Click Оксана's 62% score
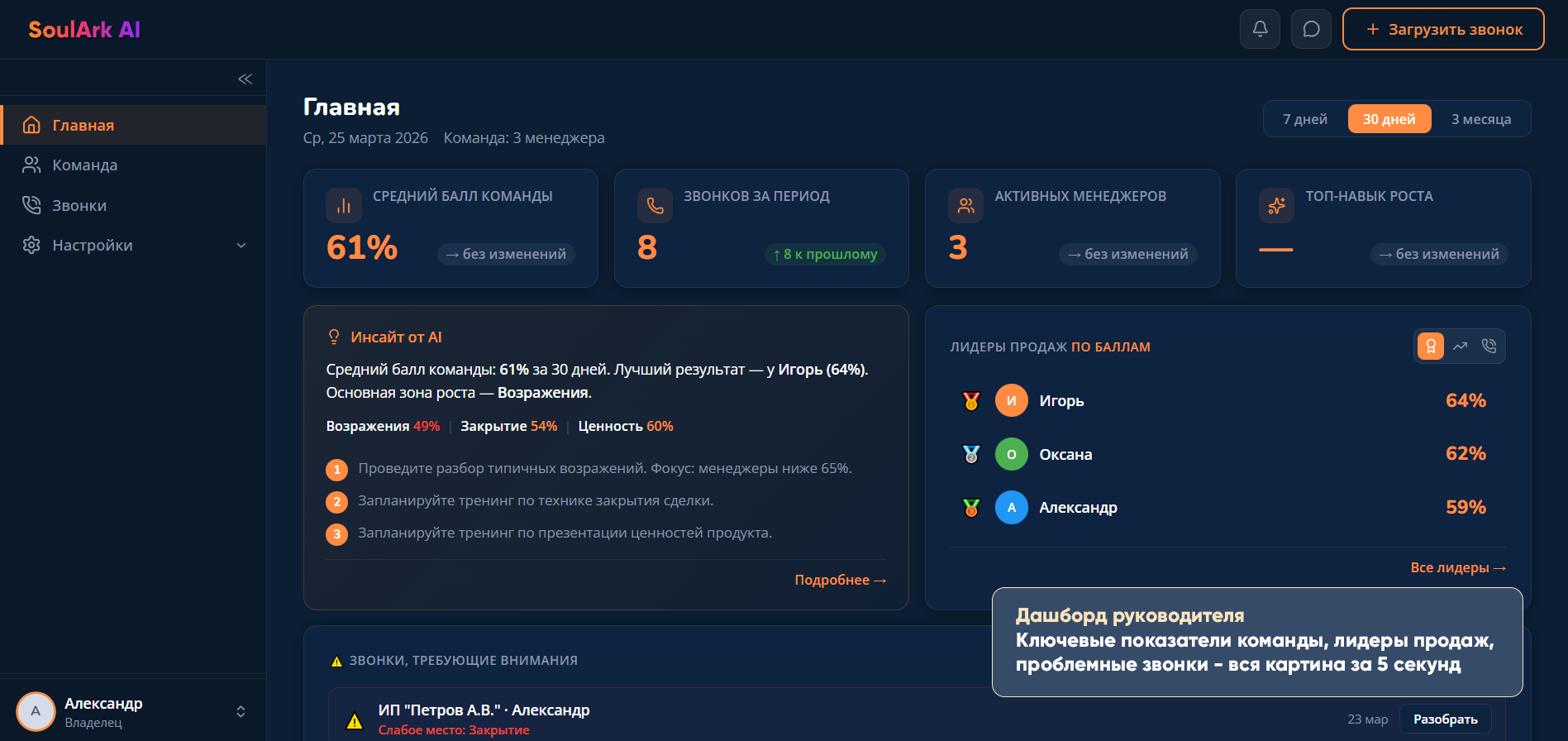Screen dimensions: 1568x741 click(1466, 453)
